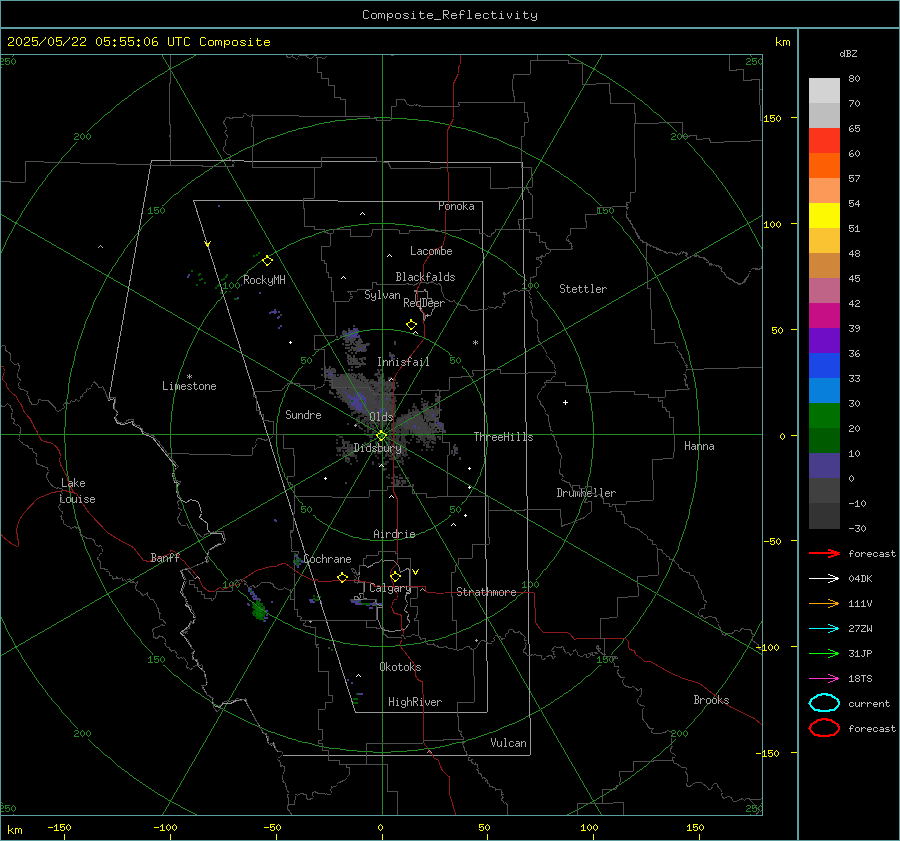Viewport: 900px width, 841px height.
Task: Click the 2025/05/22 05:55:06 UTC timestamp
Action: tap(139, 42)
